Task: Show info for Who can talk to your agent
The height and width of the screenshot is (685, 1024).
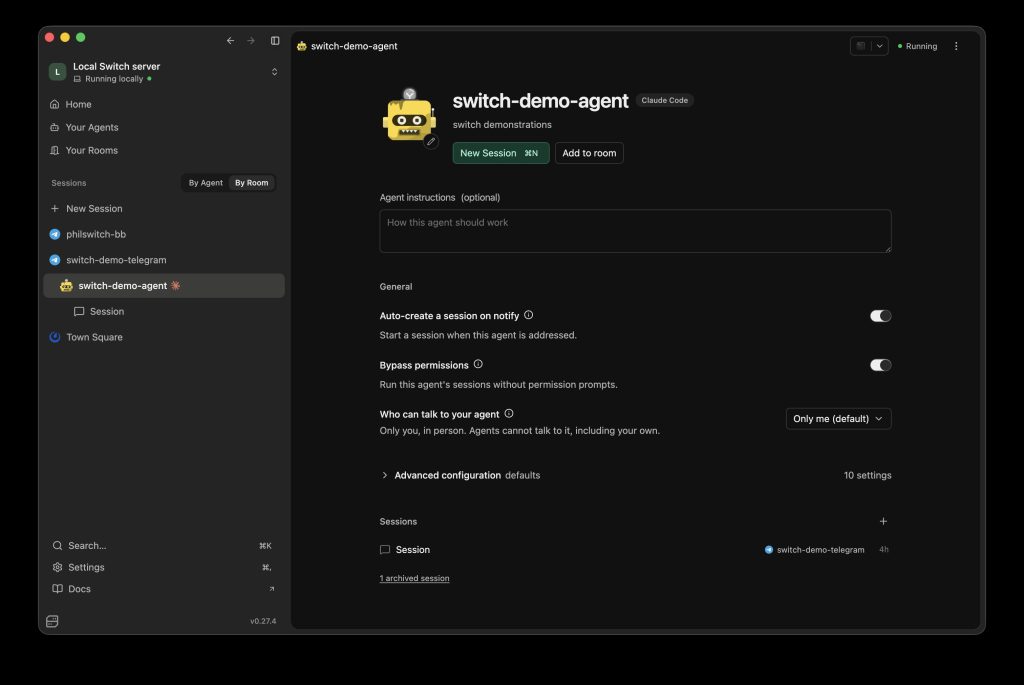Action: 509,413
